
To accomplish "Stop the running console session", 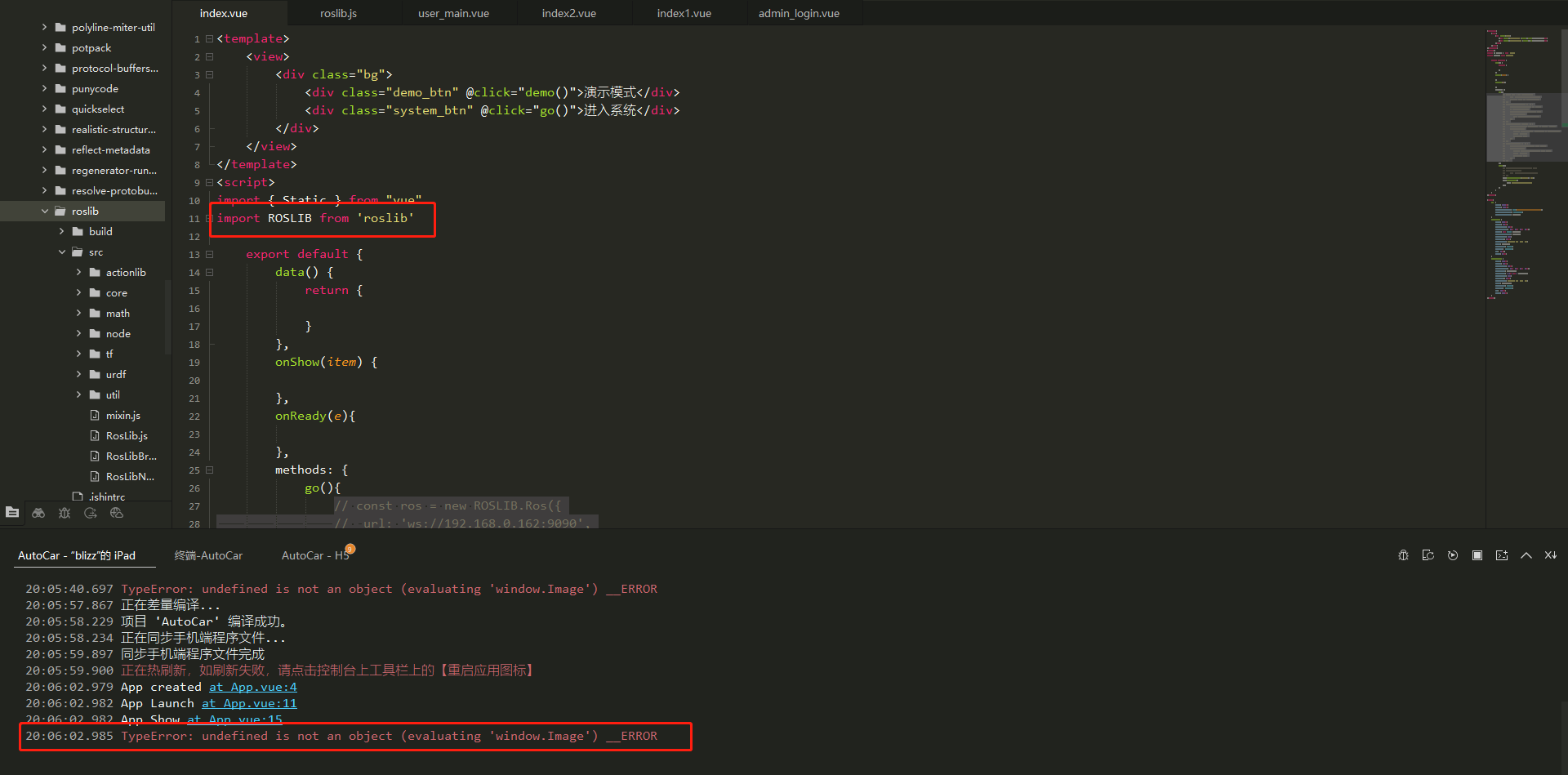I will [x=1477, y=555].
